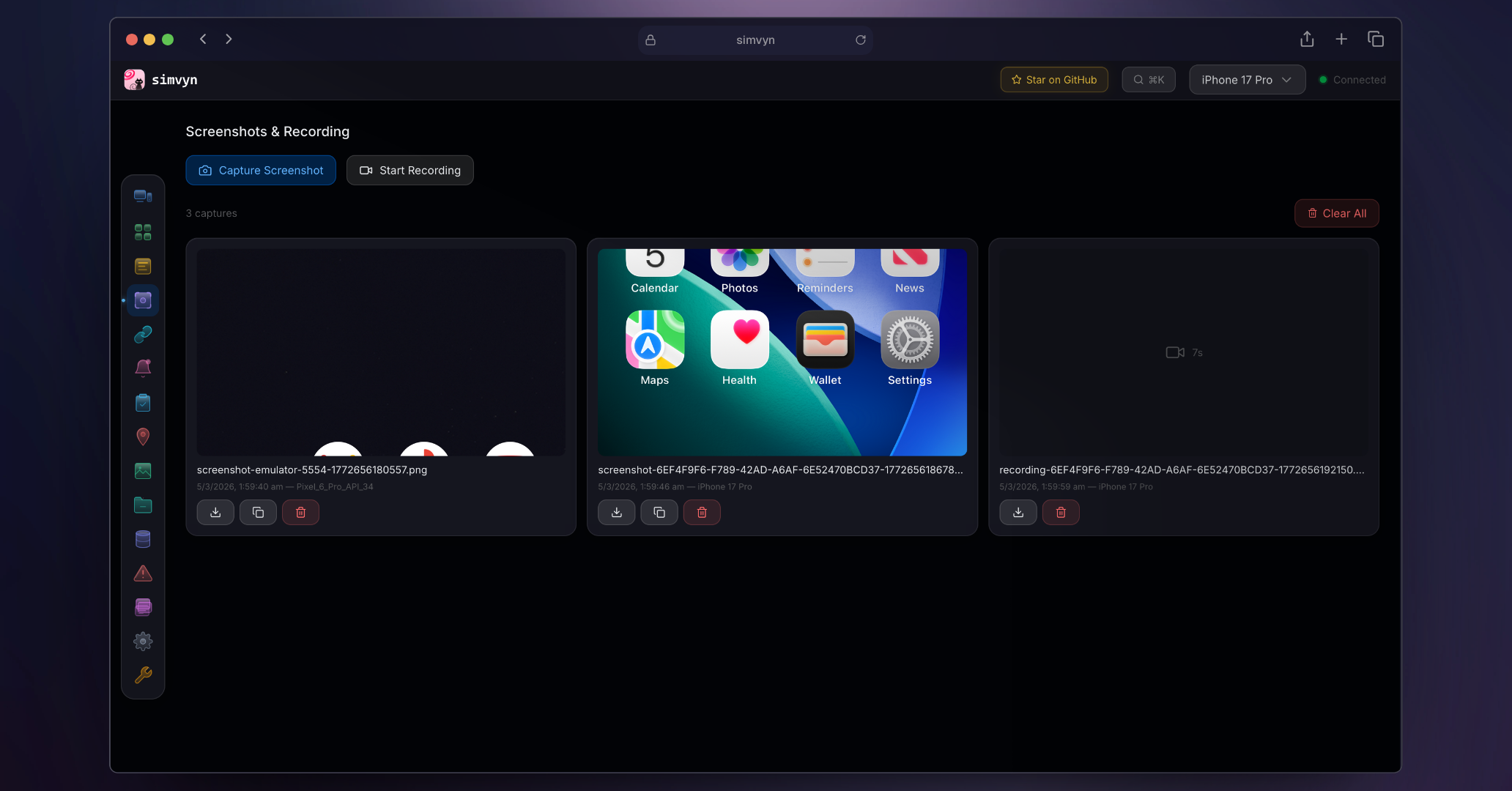Clear All captured screenshots
This screenshot has width=1512, height=791.
tap(1336, 213)
